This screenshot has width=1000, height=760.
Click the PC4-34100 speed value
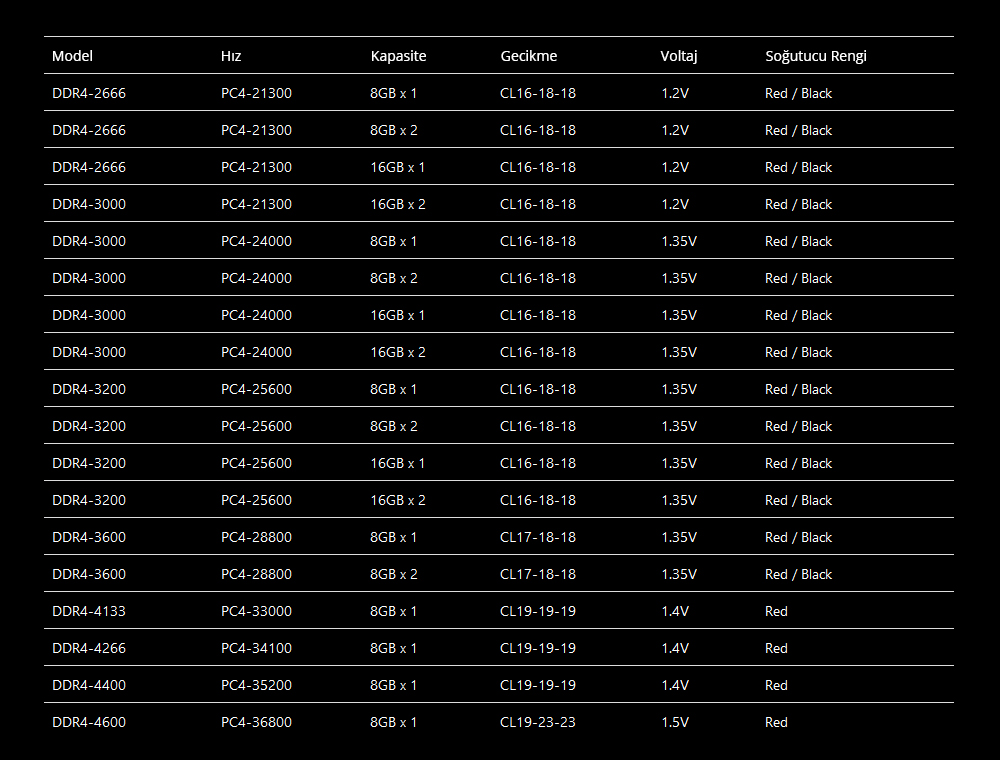256,648
